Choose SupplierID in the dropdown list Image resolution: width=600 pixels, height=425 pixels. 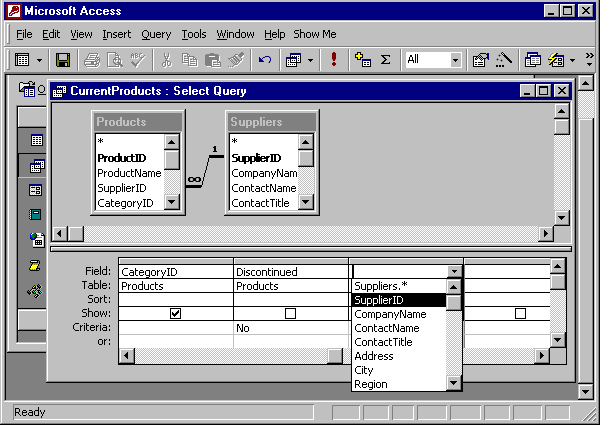point(398,300)
